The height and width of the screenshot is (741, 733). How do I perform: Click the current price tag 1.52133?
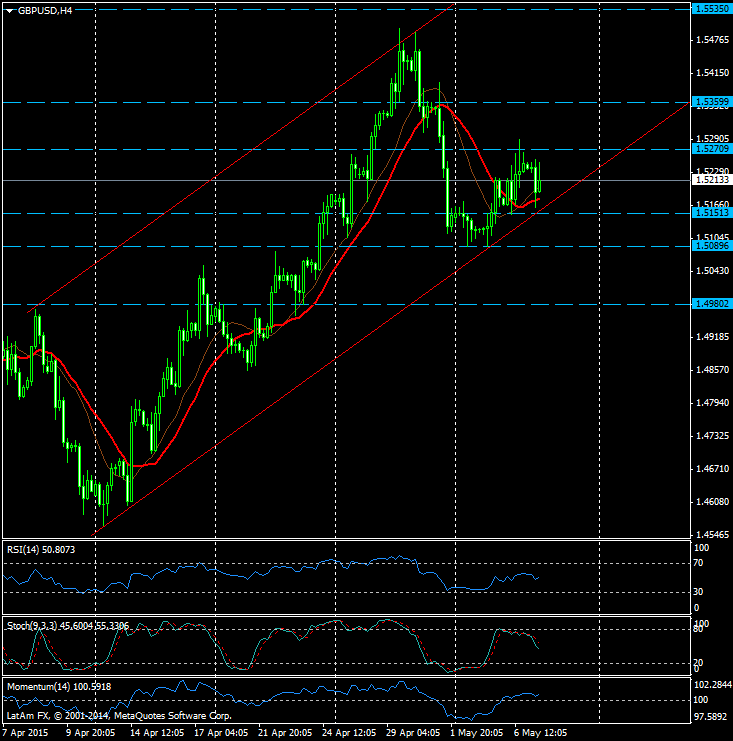711,181
